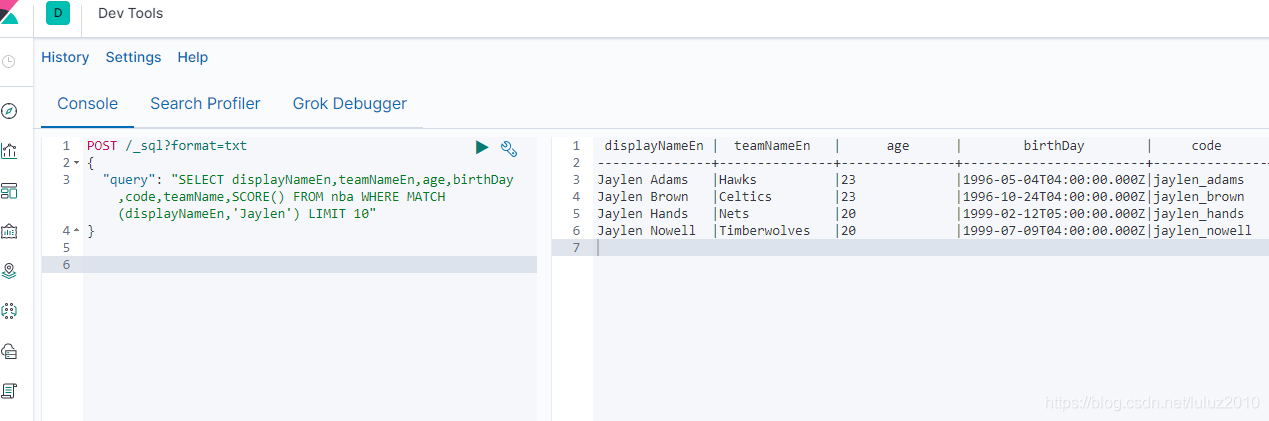Screen dimensions: 1269x421
Task: Open the History link
Action: 65,57
